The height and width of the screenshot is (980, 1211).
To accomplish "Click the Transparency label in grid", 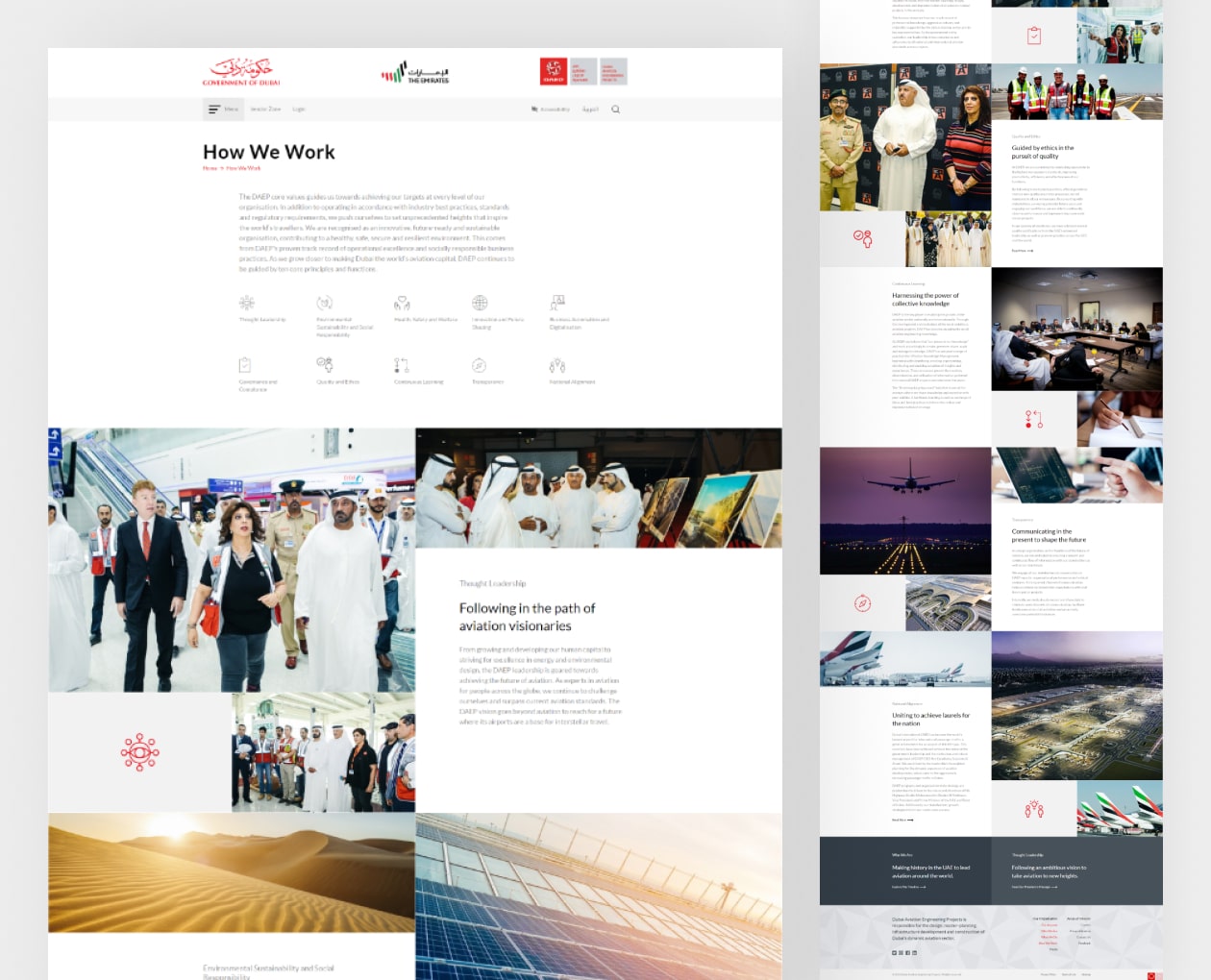I will (x=487, y=382).
